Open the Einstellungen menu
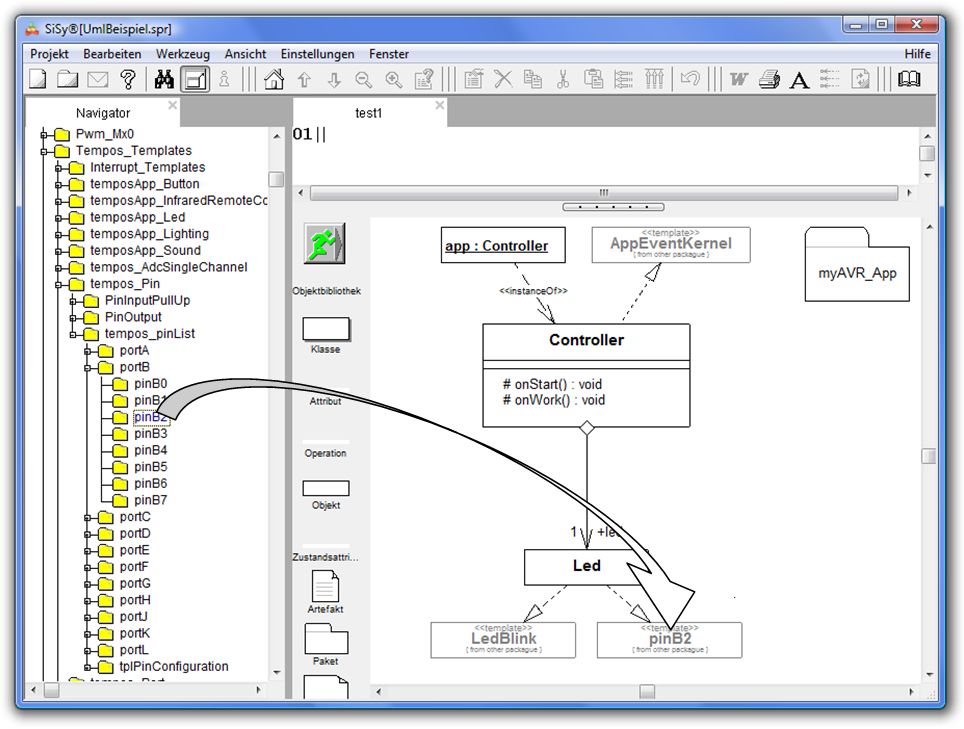This screenshot has width=964, height=729. [317, 54]
